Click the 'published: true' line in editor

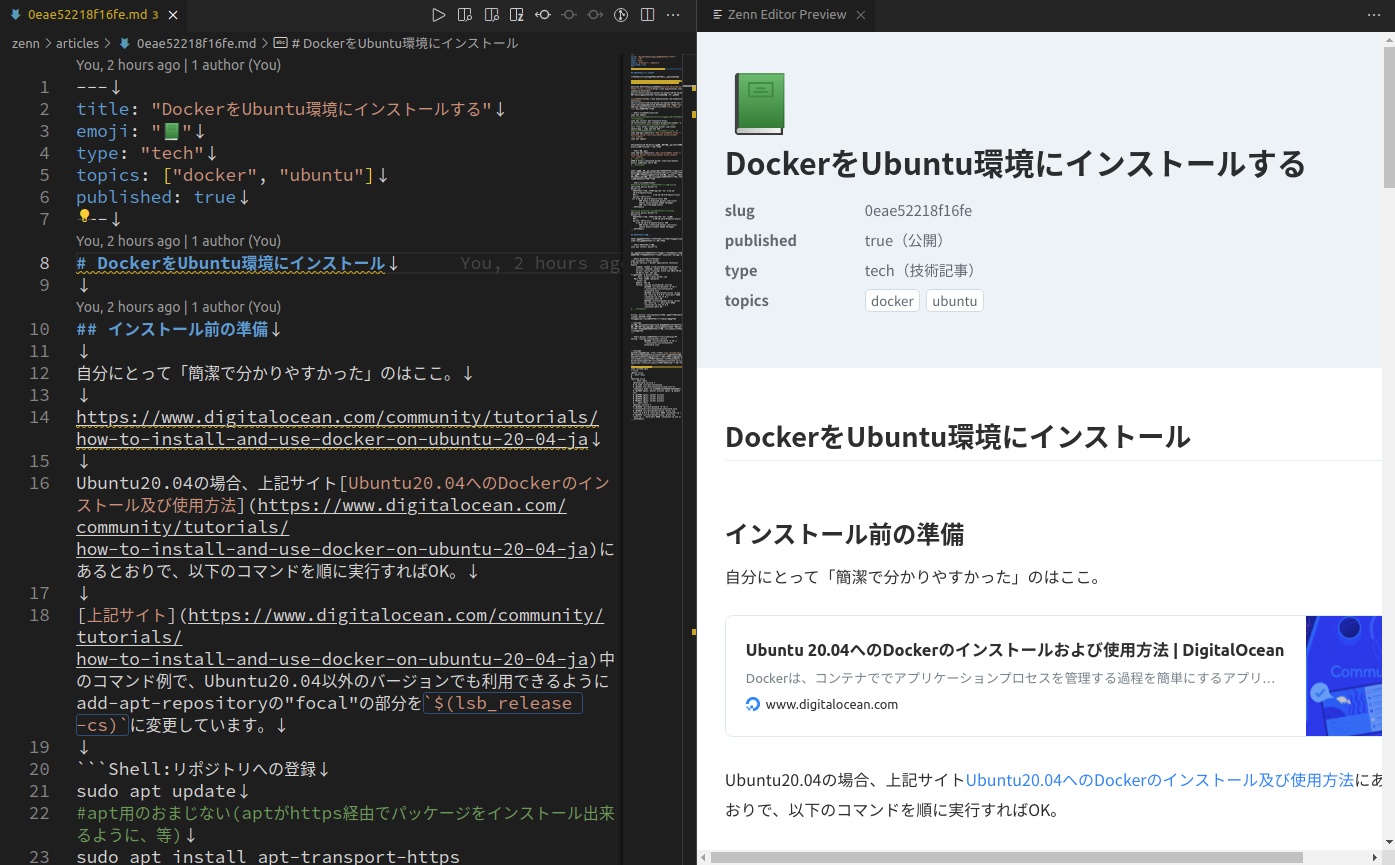[163, 197]
